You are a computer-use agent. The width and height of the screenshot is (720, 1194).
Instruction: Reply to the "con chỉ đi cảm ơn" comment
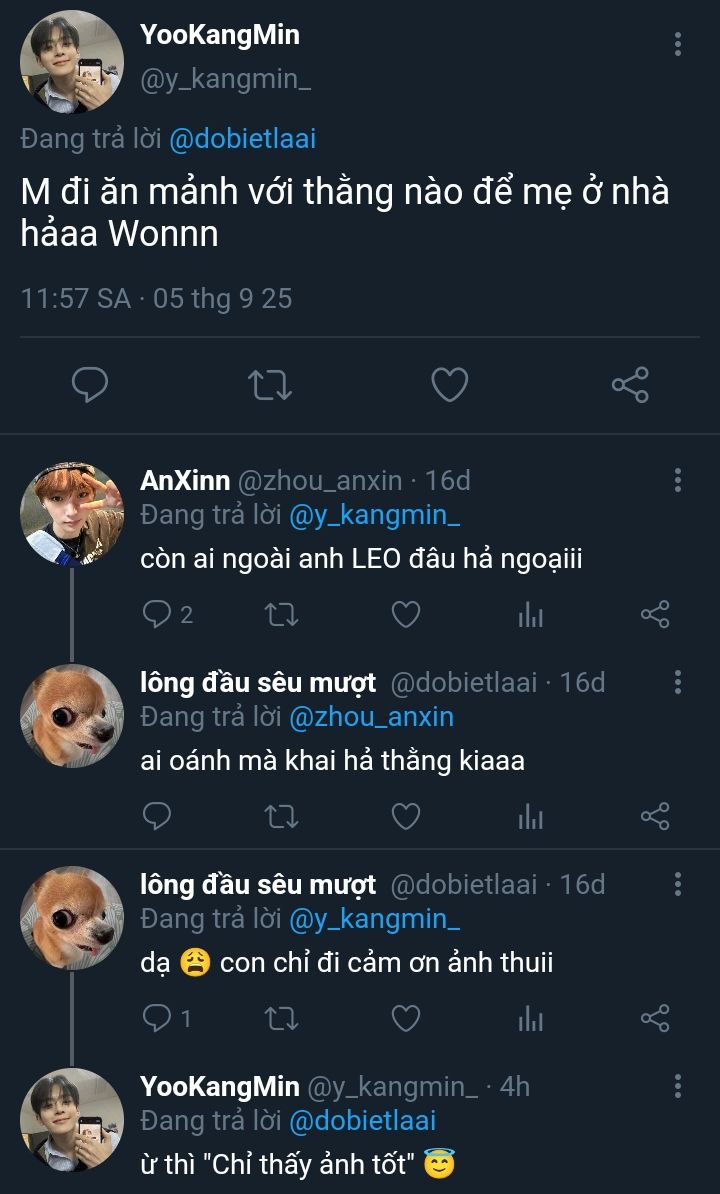tap(158, 1018)
